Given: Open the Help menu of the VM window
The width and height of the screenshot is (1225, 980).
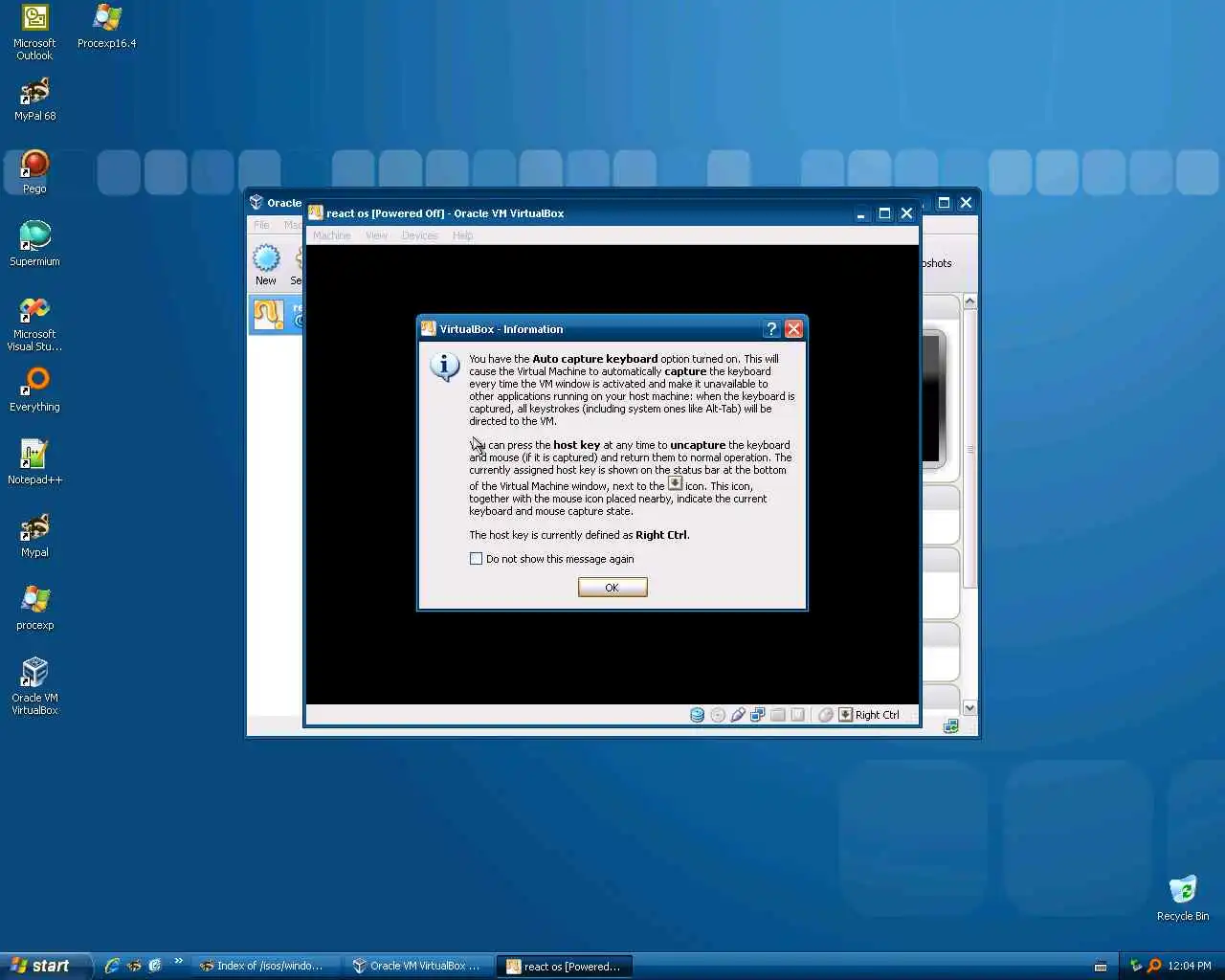Looking at the screenshot, I should point(462,235).
